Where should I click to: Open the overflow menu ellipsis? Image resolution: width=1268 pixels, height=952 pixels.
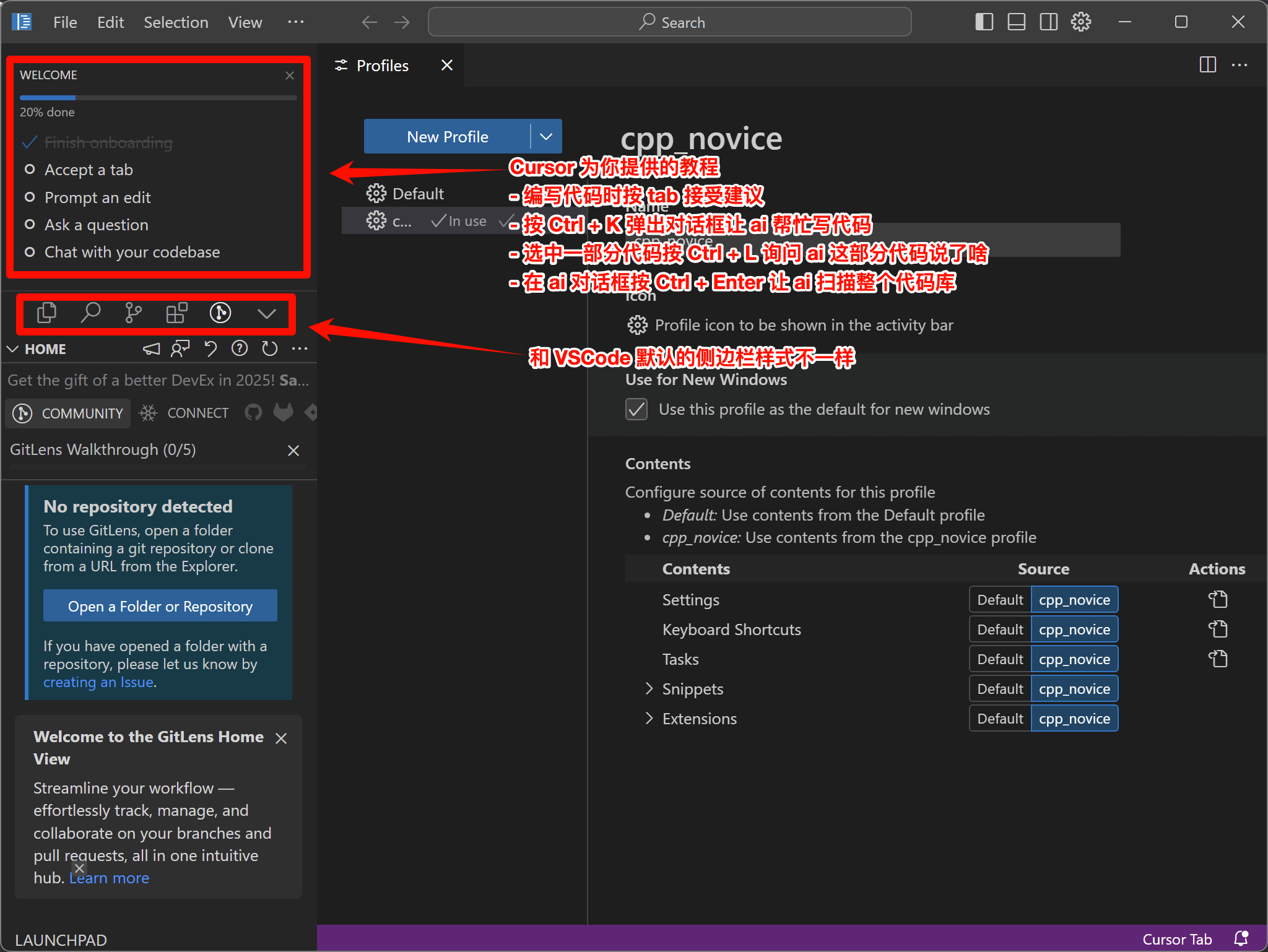(296, 22)
